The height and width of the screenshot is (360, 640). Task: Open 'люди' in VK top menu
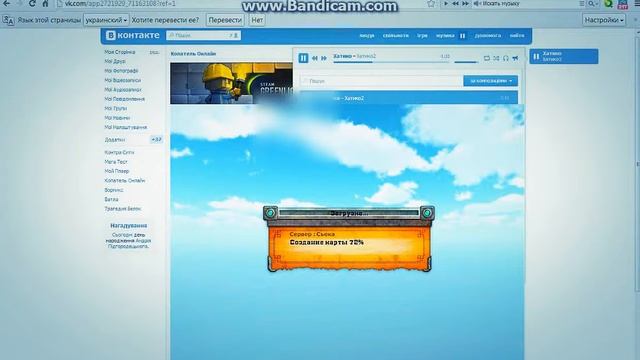pyautogui.click(x=367, y=36)
